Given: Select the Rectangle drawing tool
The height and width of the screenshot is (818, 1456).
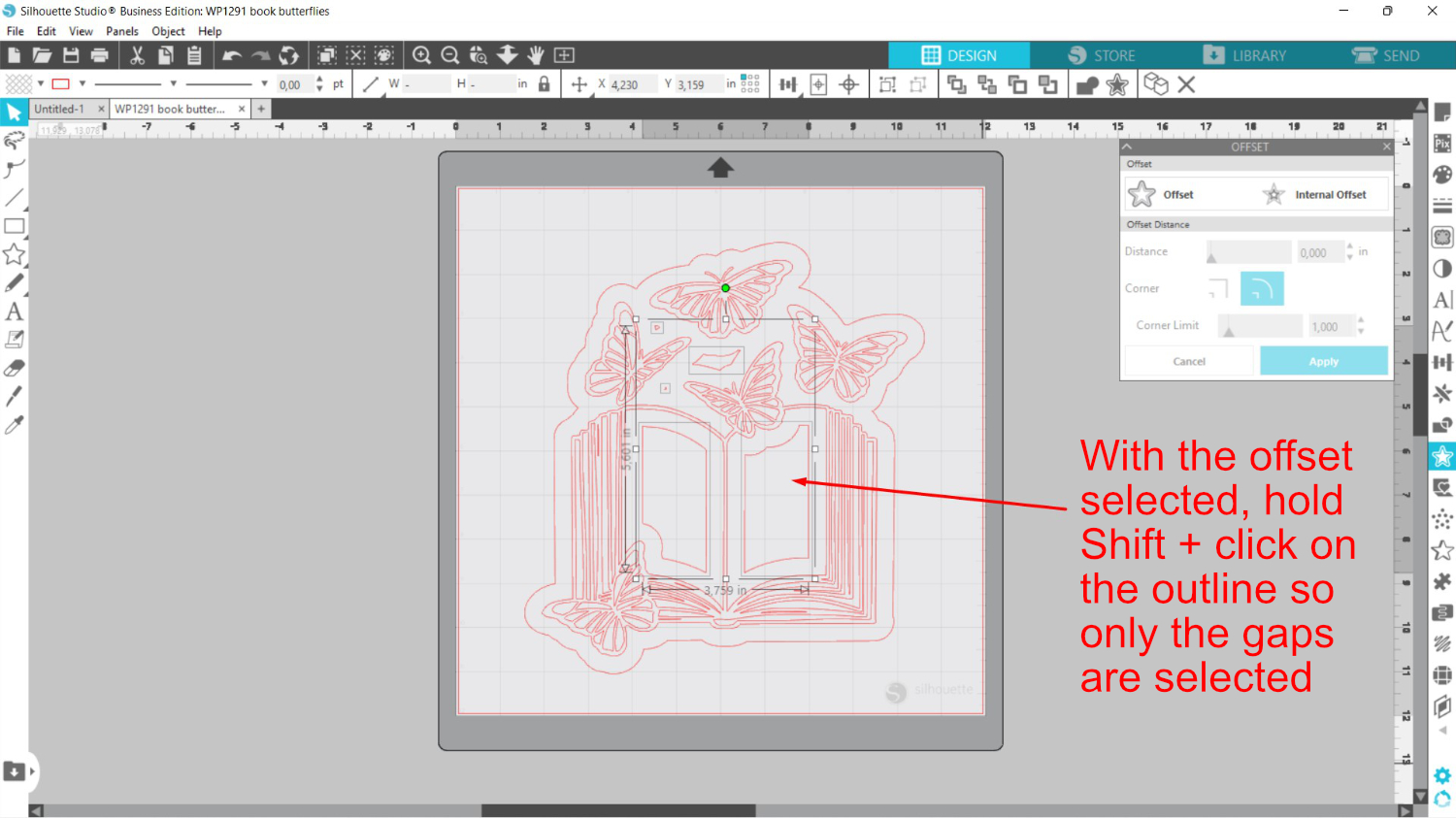Looking at the screenshot, I should pyautogui.click(x=14, y=226).
